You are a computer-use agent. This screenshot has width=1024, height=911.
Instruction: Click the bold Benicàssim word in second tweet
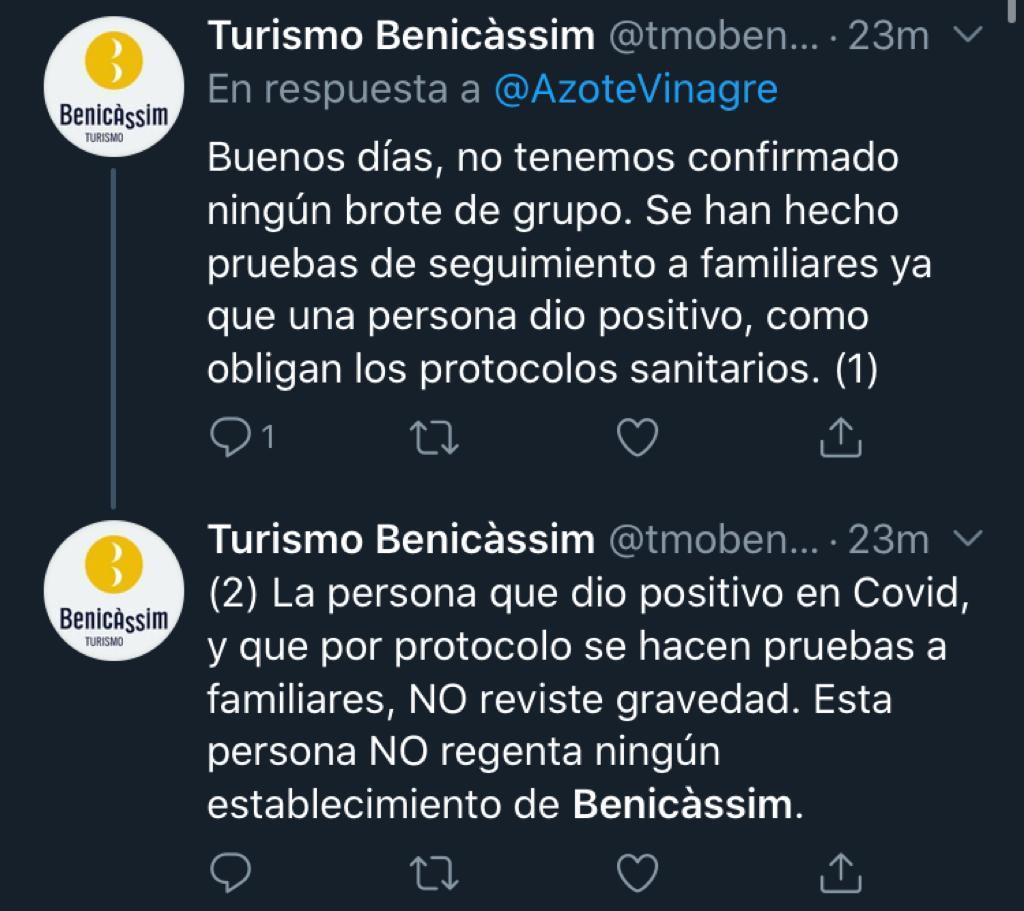(x=685, y=804)
